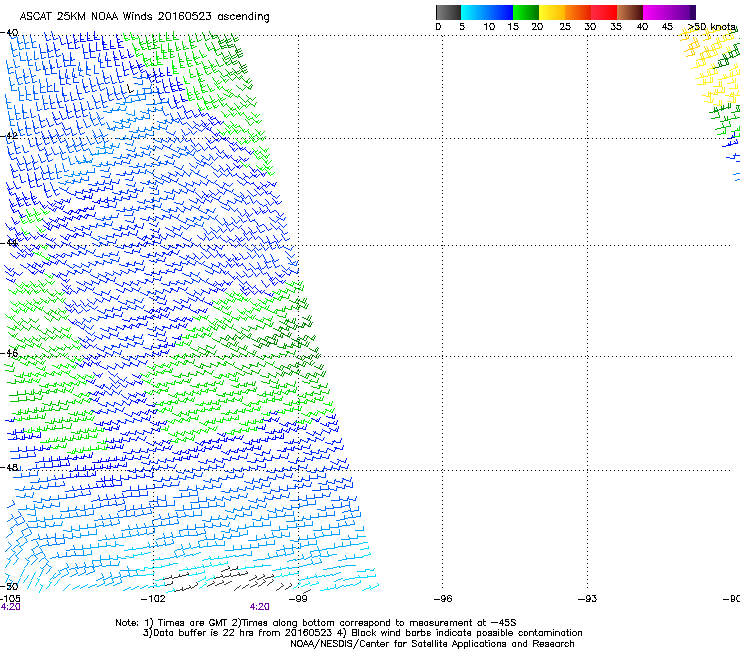Select the '10' legend scale value
The height and width of the screenshot is (650, 740).
point(489,26)
